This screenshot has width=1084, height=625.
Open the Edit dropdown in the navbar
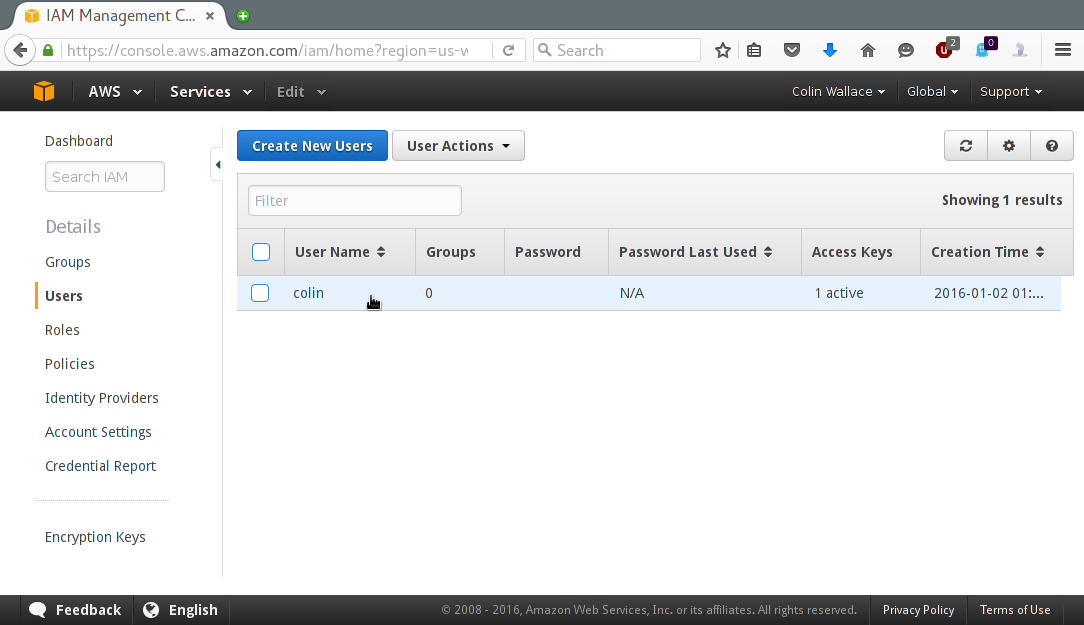301,91
